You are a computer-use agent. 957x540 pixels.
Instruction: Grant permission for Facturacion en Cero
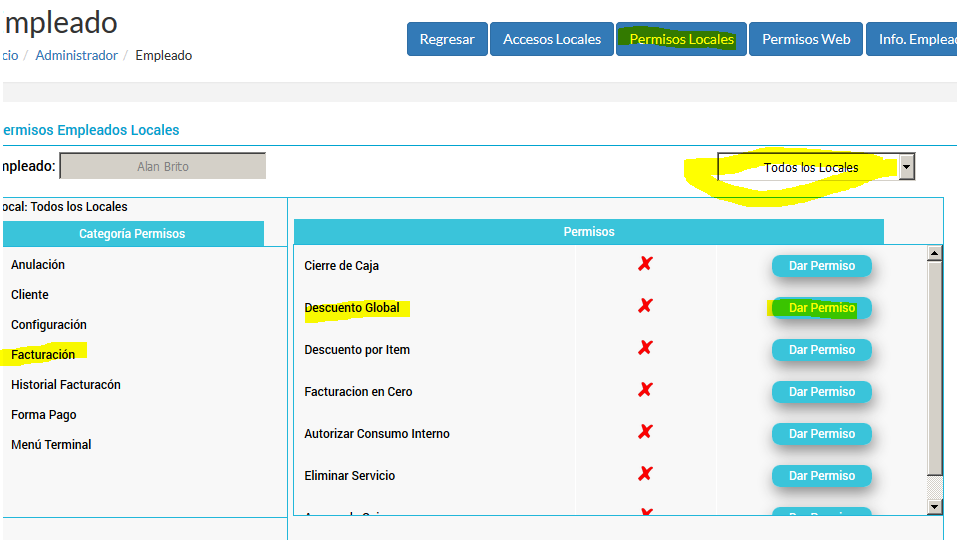coord(822,392)
